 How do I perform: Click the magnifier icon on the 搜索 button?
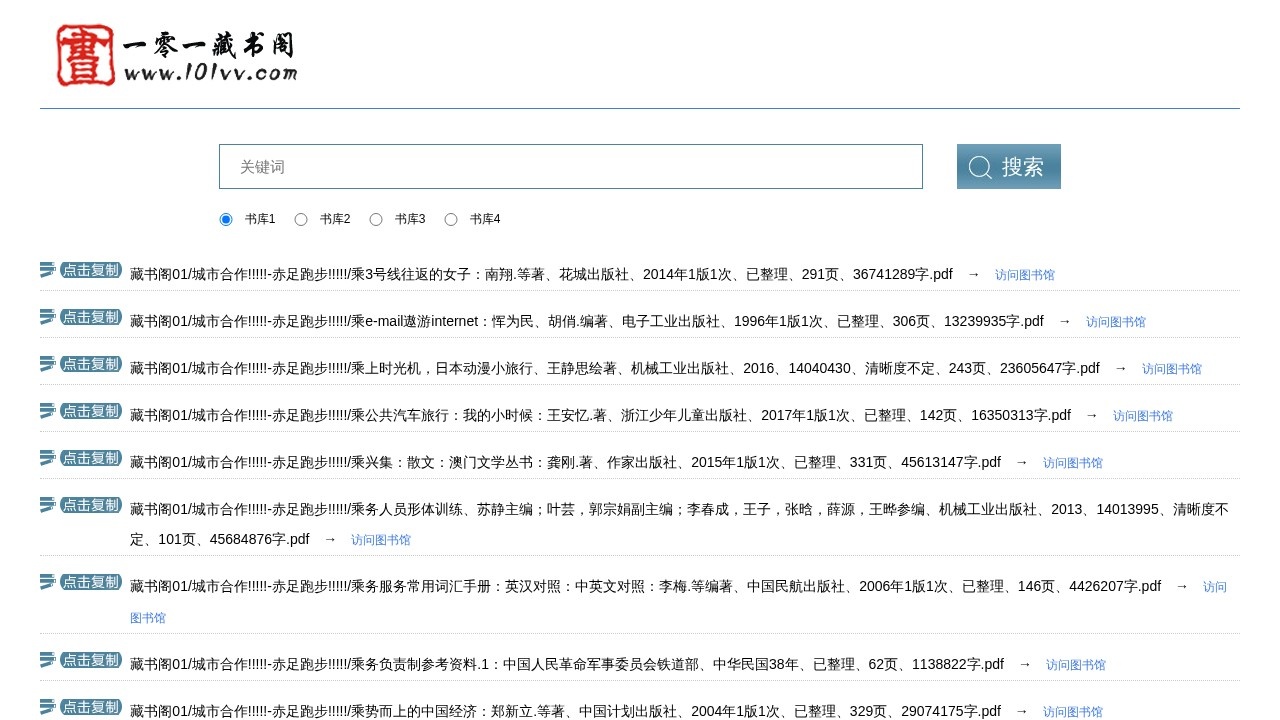tap(979, 166)
